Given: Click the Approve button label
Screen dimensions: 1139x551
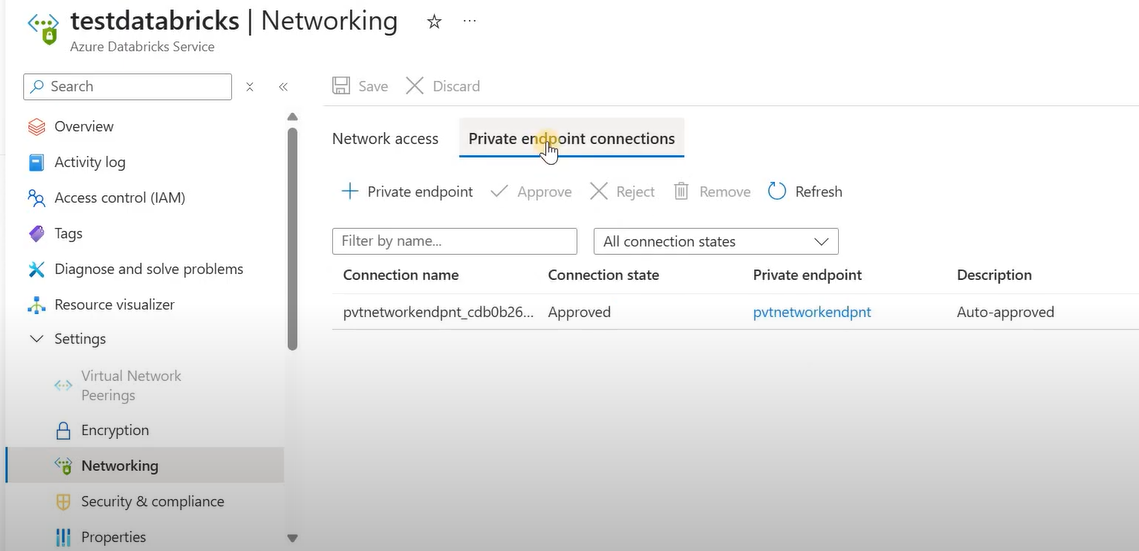Looking at the screenshot, I should coord(544,192).
